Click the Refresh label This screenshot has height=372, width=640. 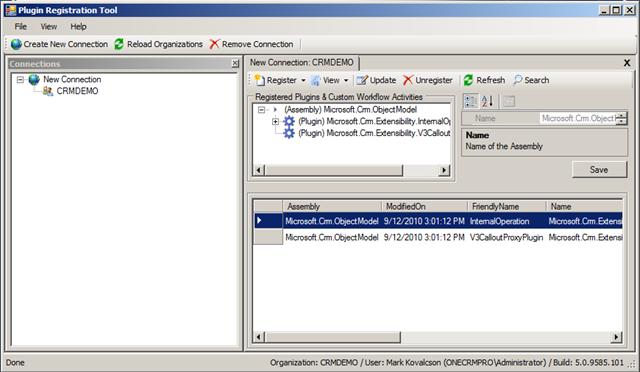tap(491, 80)
